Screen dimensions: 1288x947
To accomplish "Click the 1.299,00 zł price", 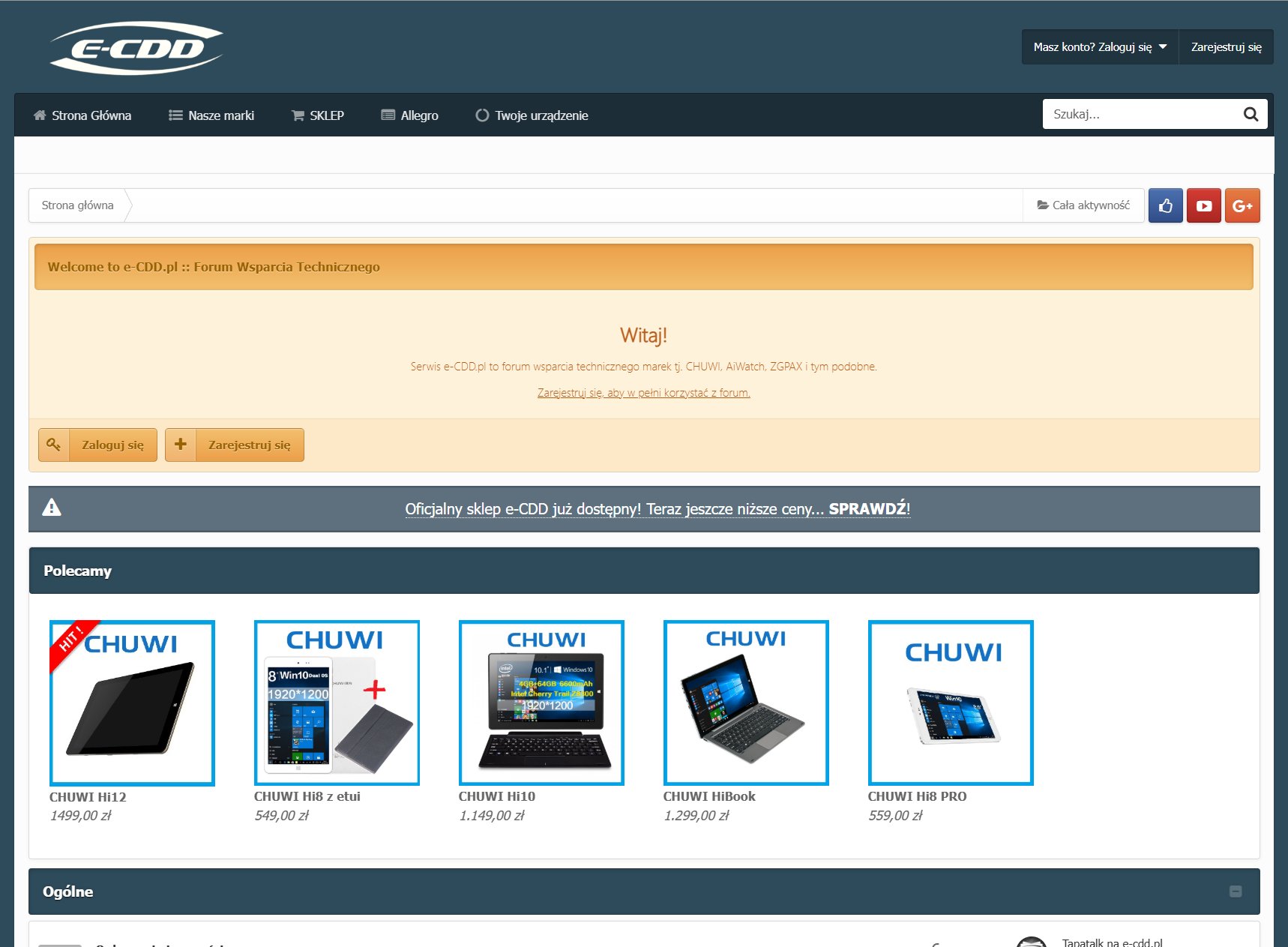I will (x=696, y=816).
